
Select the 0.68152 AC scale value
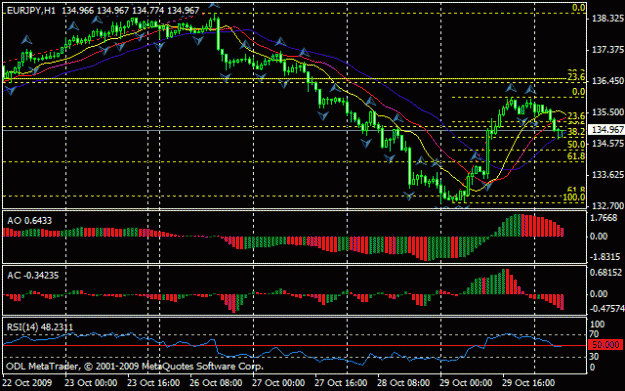pos(605,273)
